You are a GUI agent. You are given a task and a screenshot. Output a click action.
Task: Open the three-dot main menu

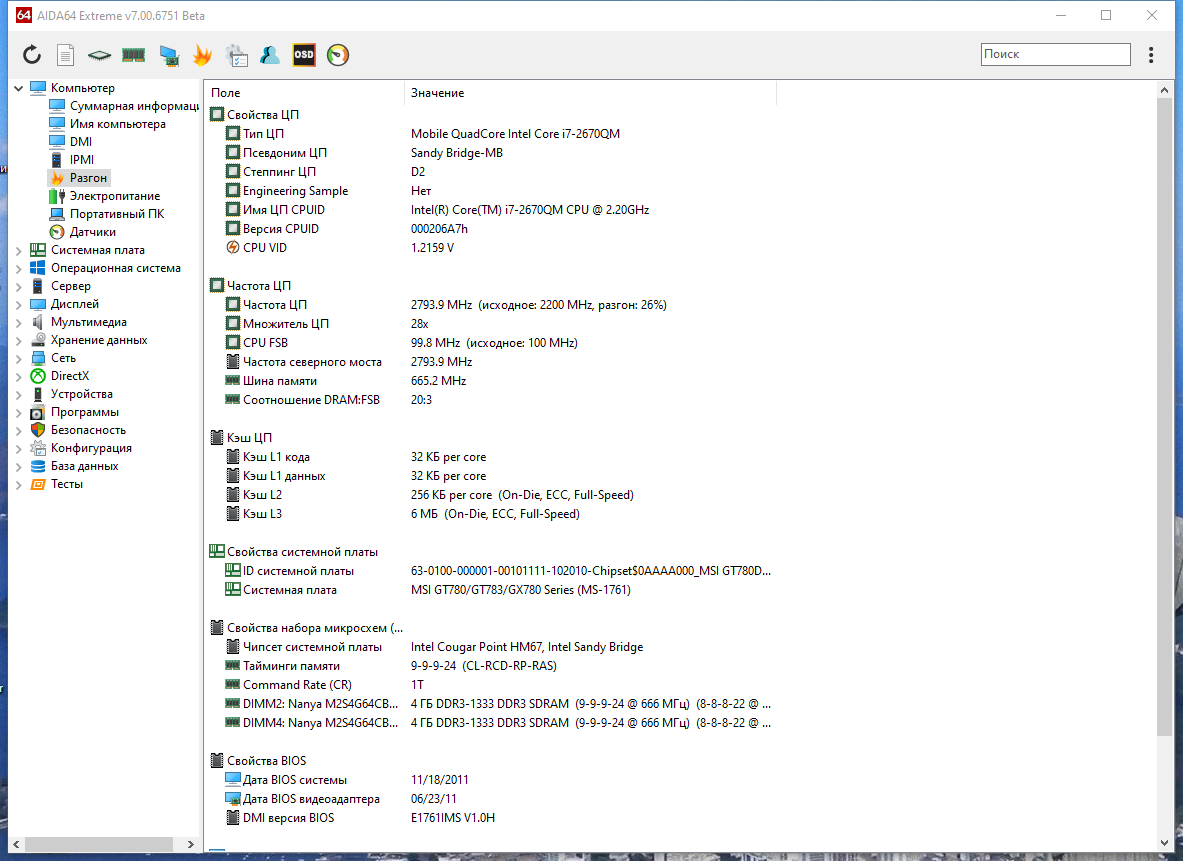[1151, 54]
